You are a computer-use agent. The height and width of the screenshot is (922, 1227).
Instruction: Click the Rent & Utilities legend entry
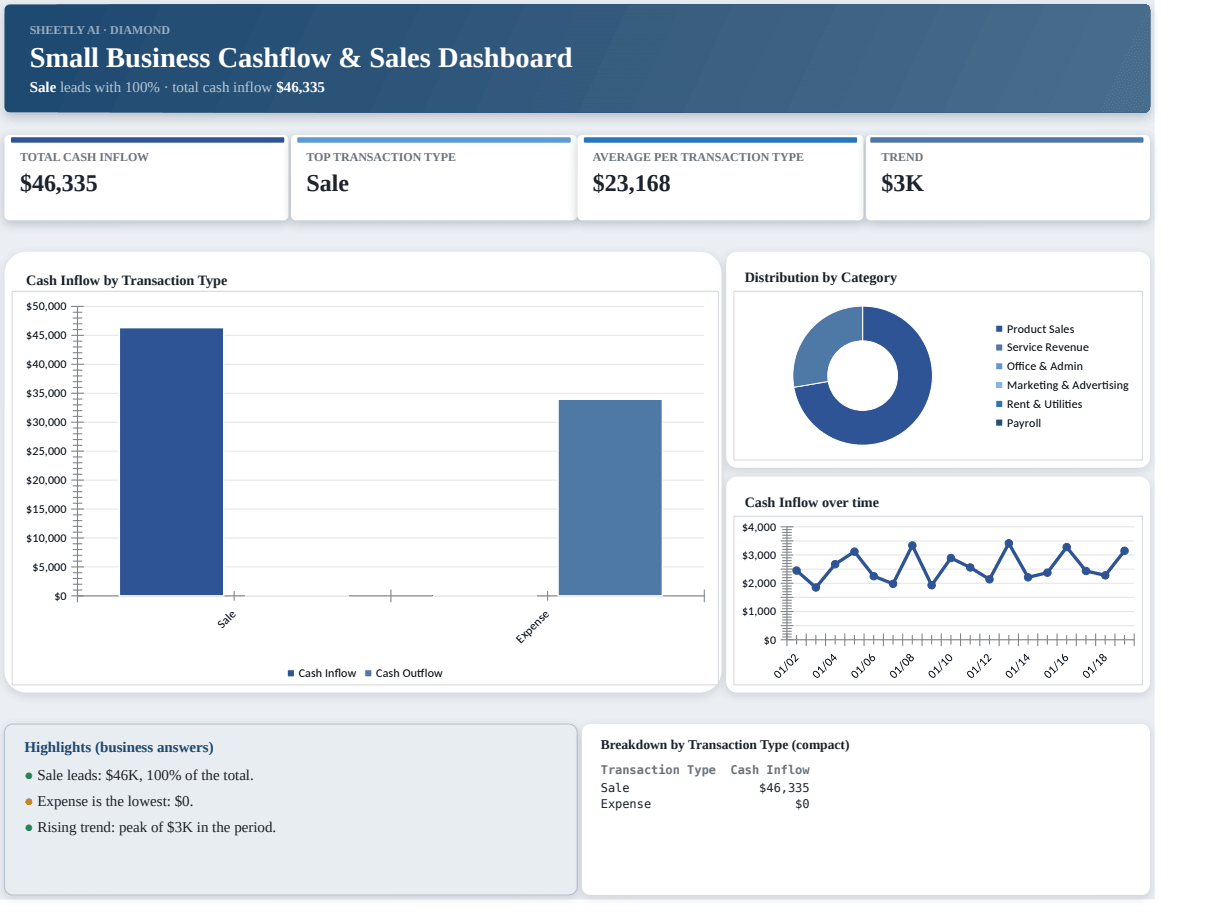tap(1039, 405)
